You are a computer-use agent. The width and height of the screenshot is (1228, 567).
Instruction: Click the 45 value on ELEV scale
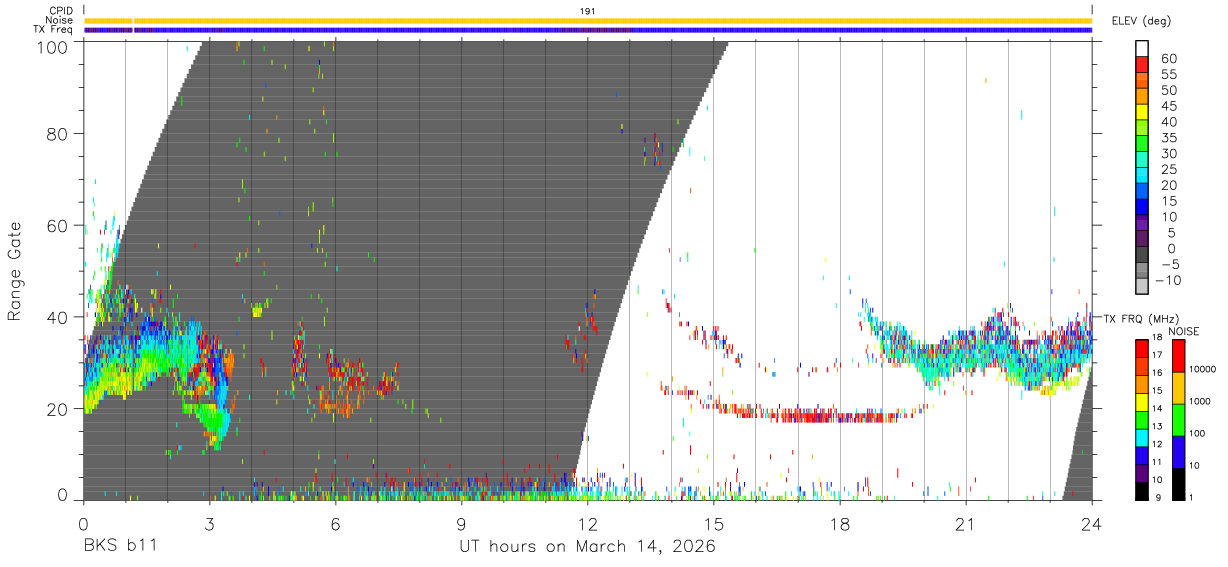[1167, 107]
